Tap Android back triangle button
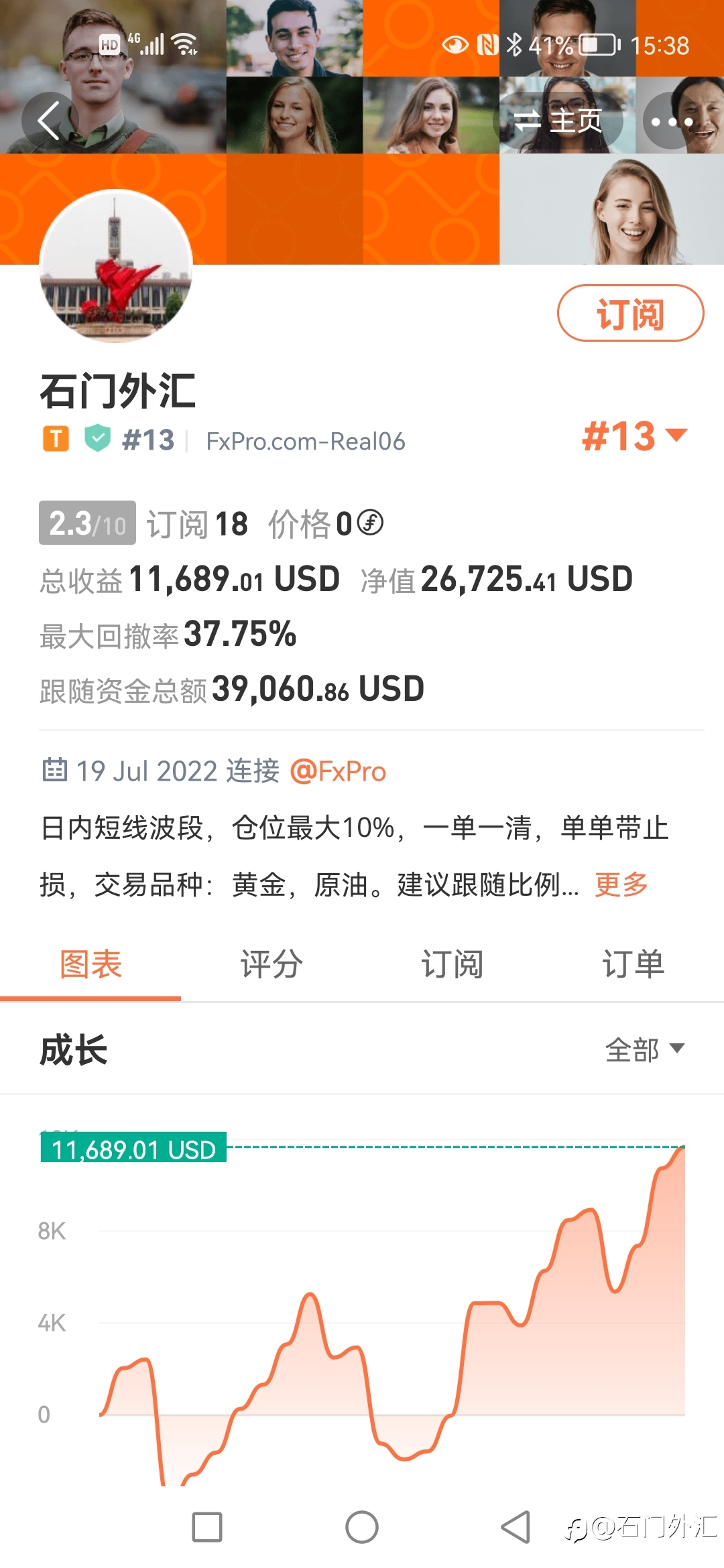724x1568 pixels. [x=516, y=1527]
